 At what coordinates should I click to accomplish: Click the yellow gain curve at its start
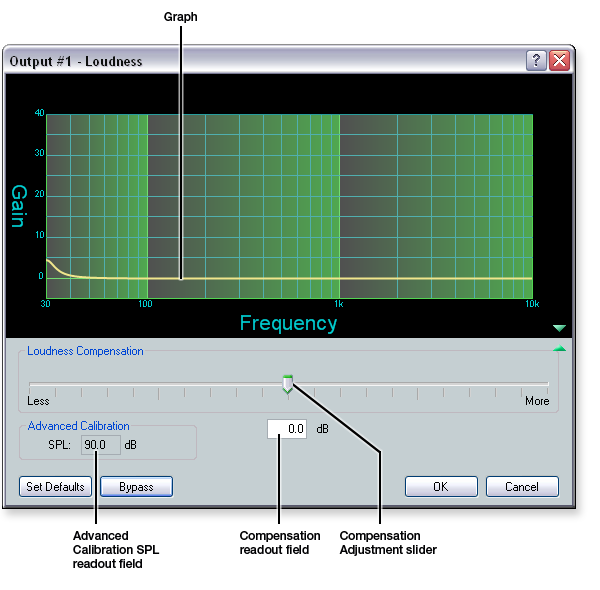pyautogui.click(x=48, y=261)
